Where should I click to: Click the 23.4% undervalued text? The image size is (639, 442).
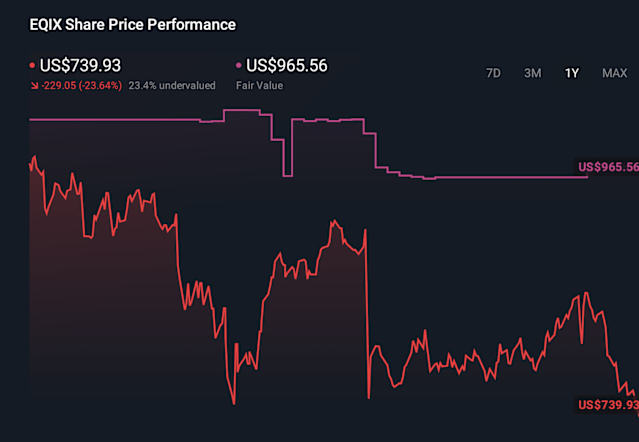[x=172, y=86]
